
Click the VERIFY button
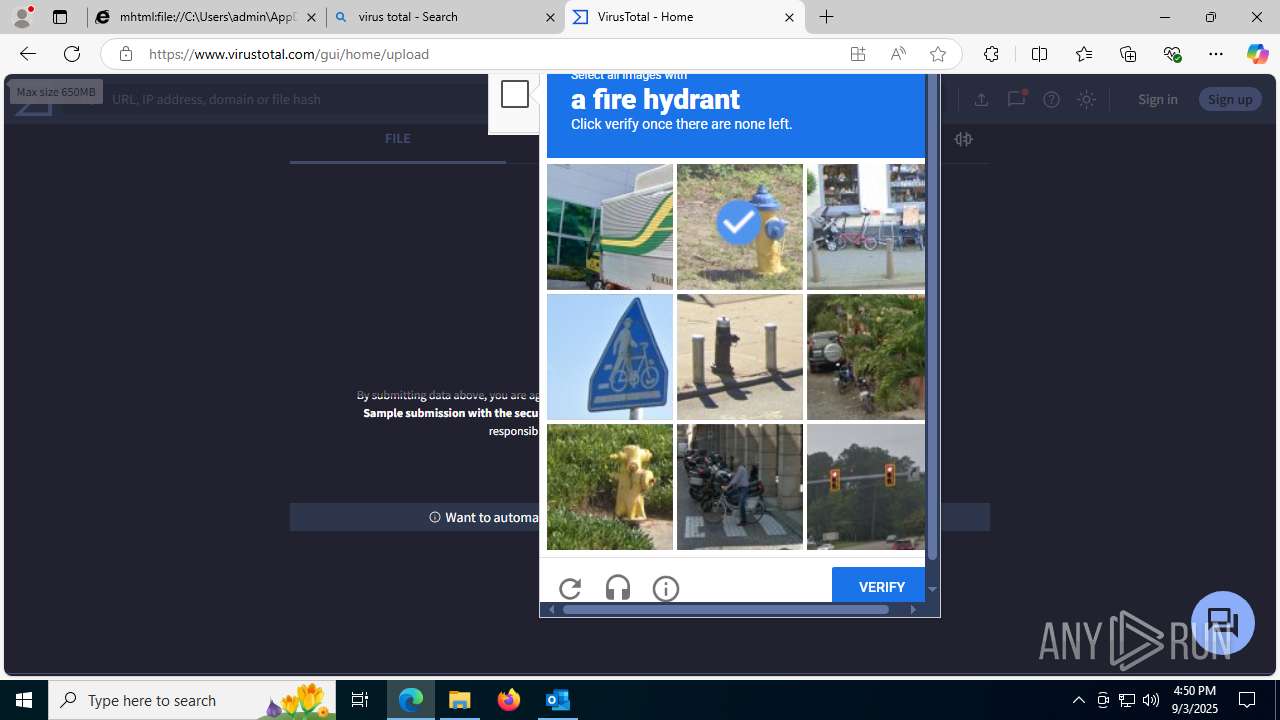pyautogui.click(x=879, y=586)
